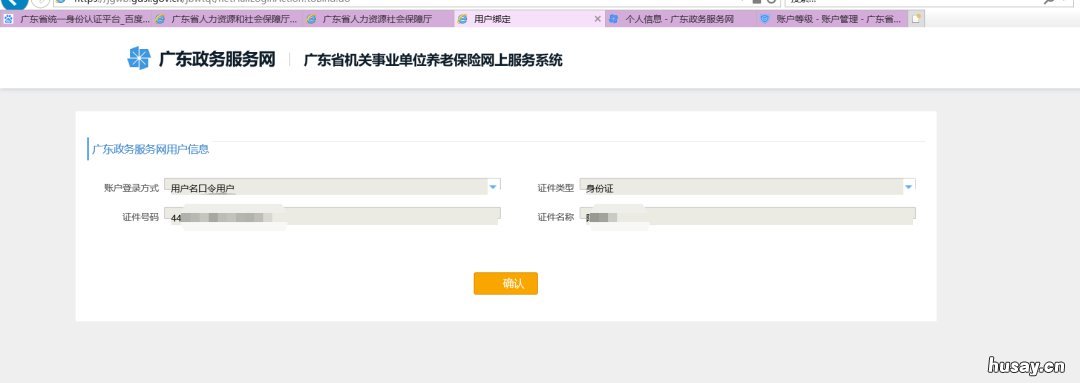Click the favicon on 个人信息 tab
Viewport: 1080px width, 383px height.
coord(614,19)
